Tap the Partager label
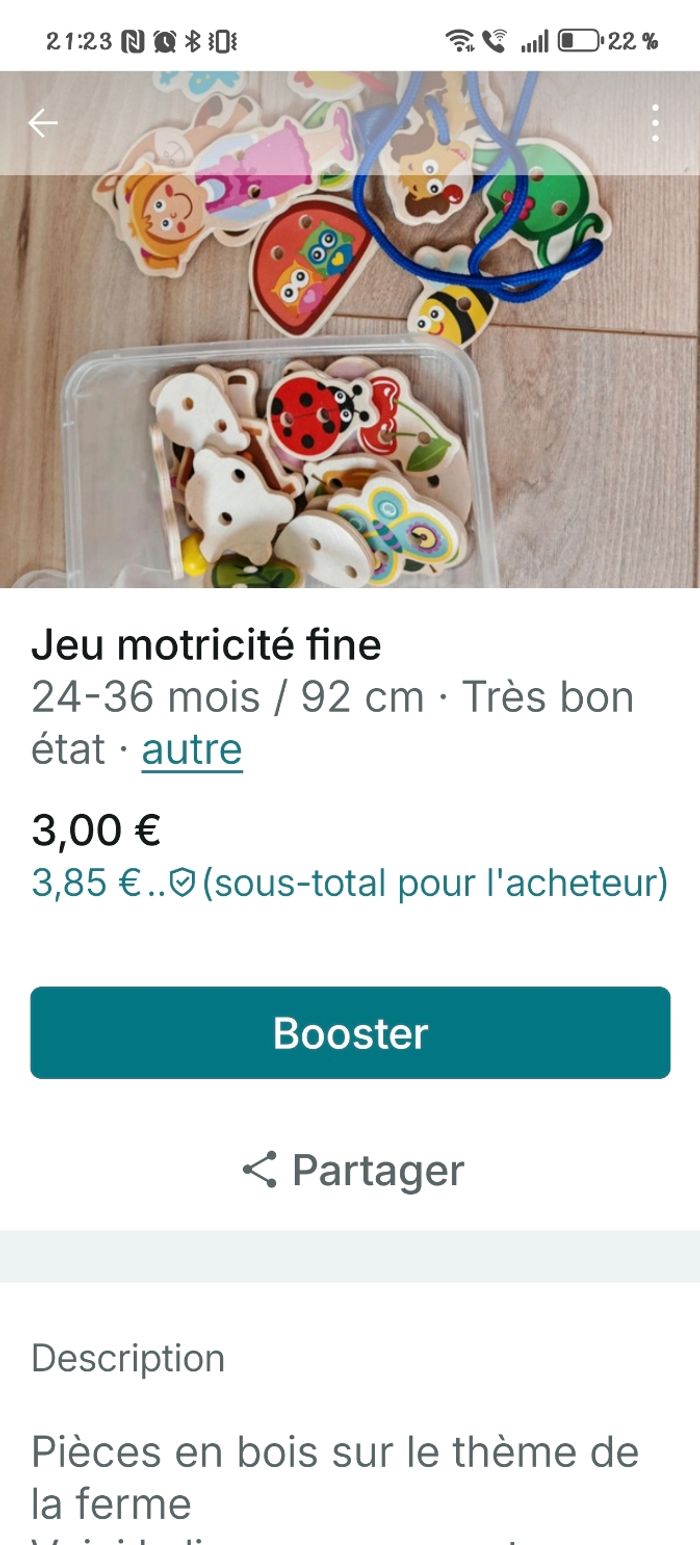The width and height of the screenshot is (700, 1545). pos(378,1169)
